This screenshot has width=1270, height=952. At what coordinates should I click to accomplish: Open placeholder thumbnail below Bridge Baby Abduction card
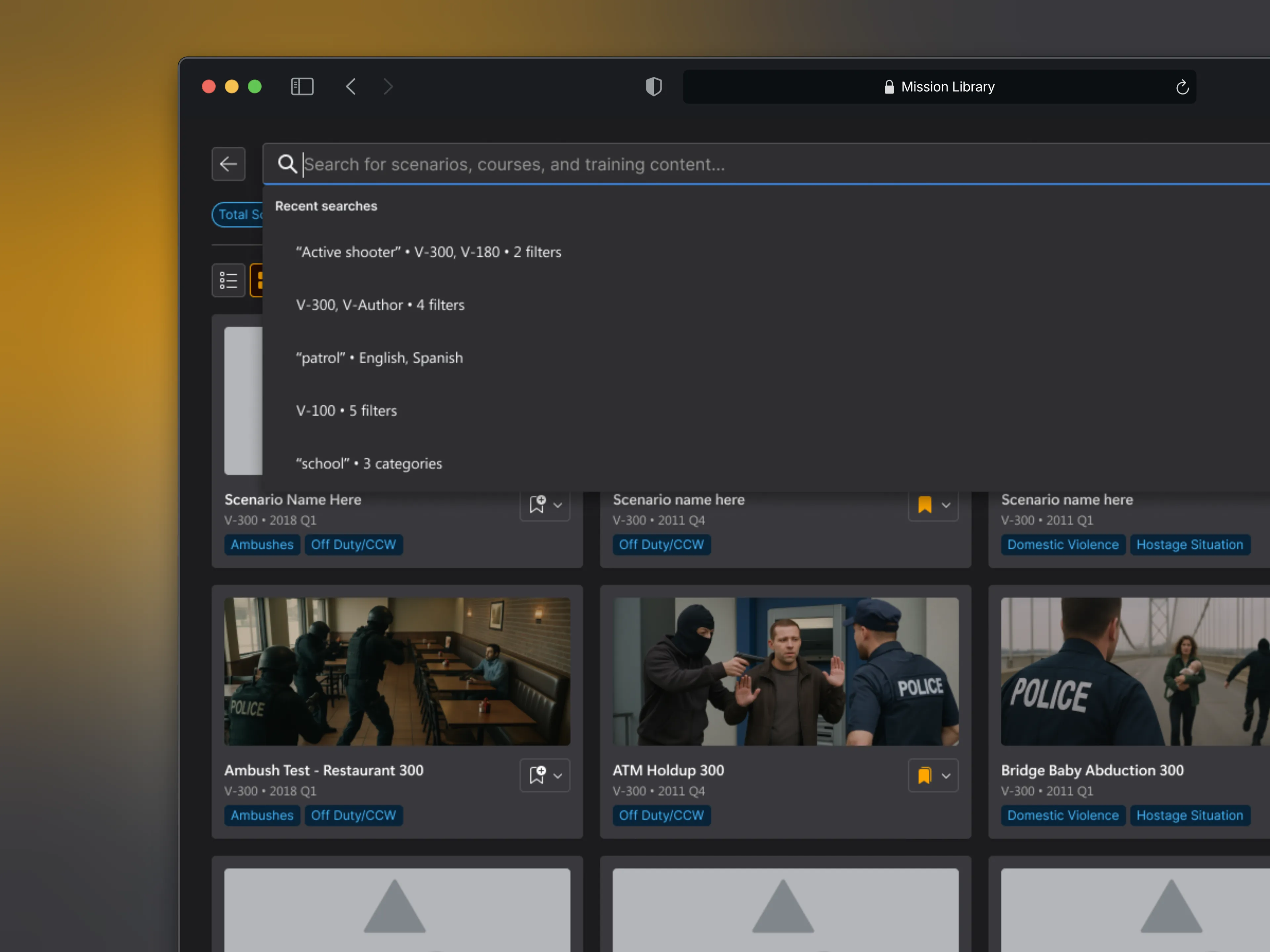[1136, 910]
